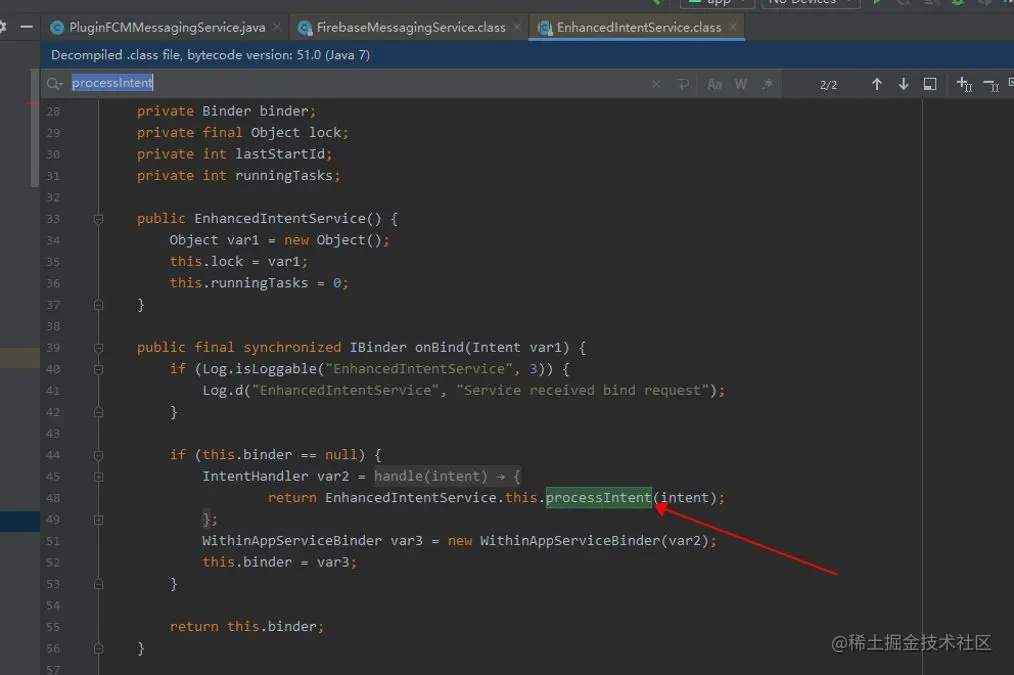The image size is (1014, 675).
Task: Collapse the isLoggable if block, line 40
Action: click(x=98, y=369)
